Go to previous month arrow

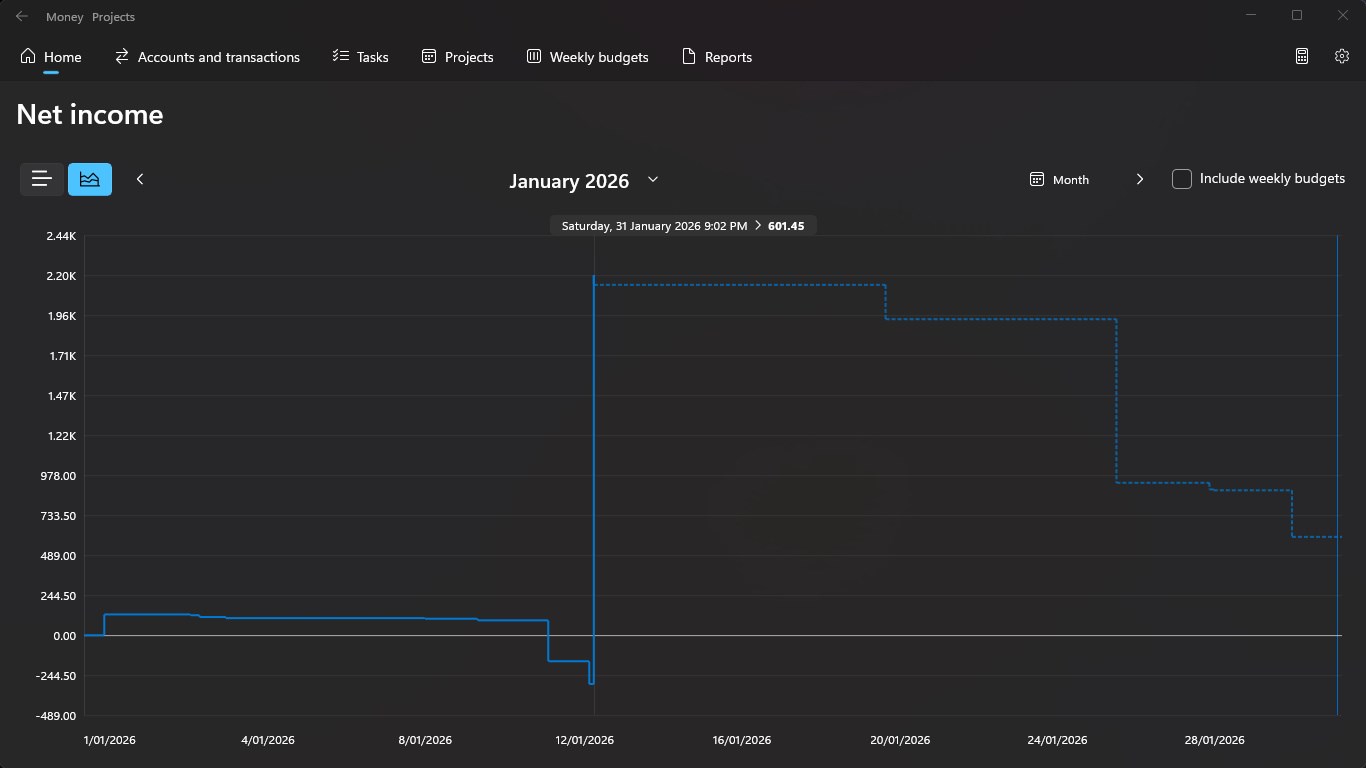point(140,179)
